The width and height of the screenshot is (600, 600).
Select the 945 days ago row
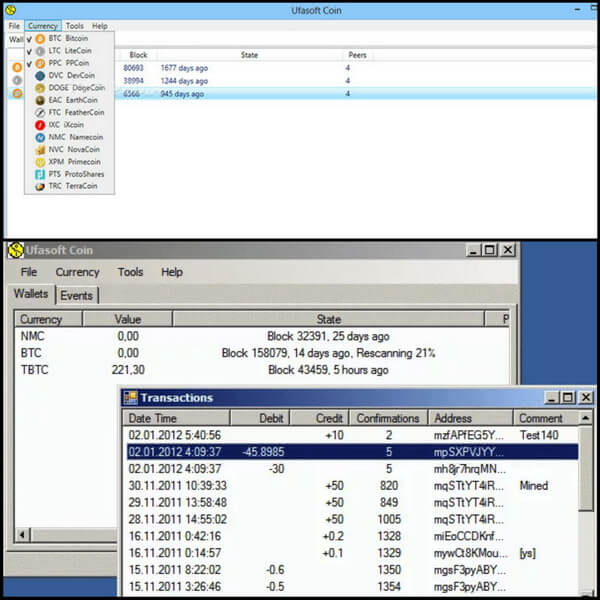302,94
